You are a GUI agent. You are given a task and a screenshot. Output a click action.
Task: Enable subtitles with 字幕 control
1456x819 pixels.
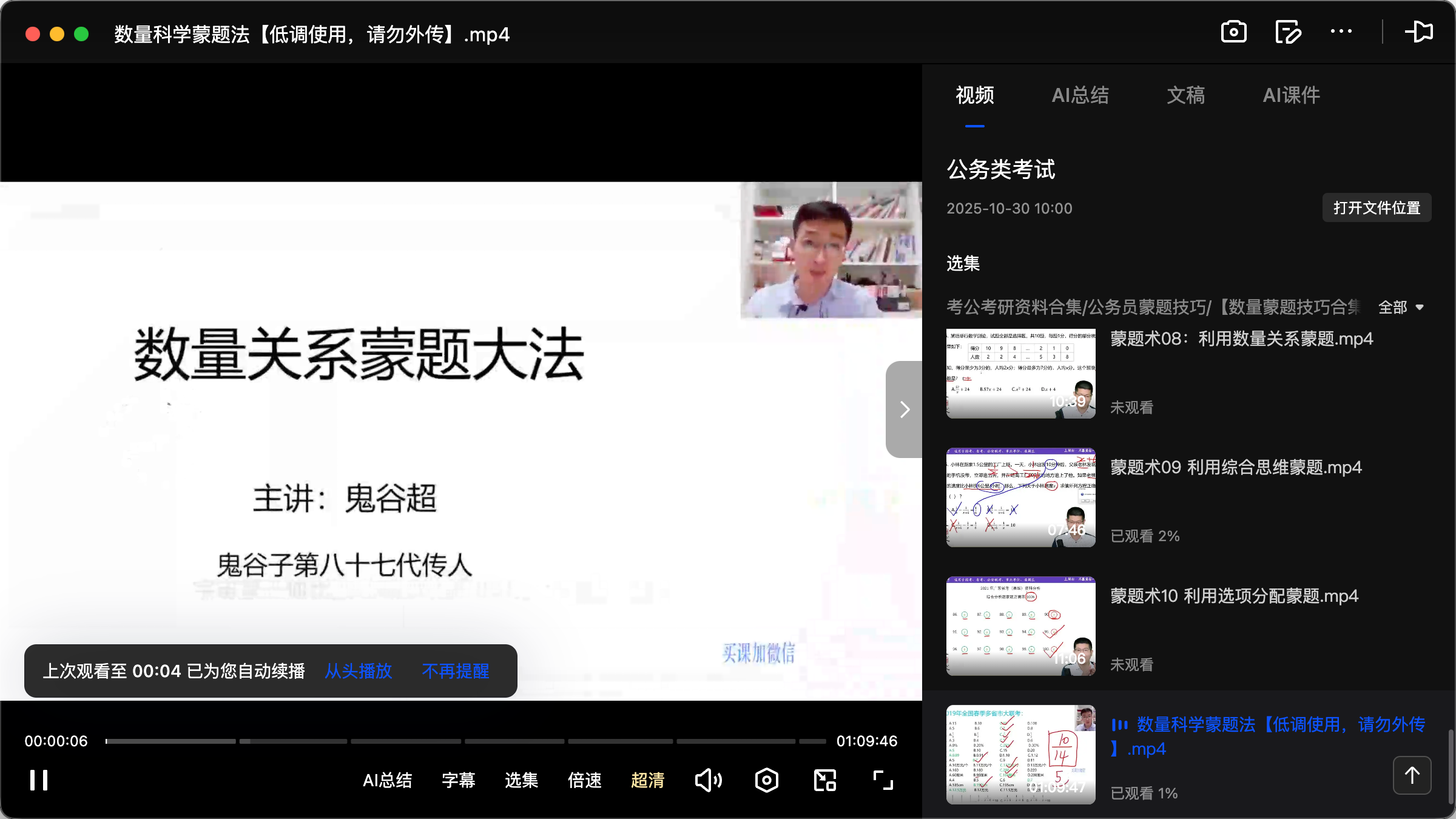pos(459,780)
